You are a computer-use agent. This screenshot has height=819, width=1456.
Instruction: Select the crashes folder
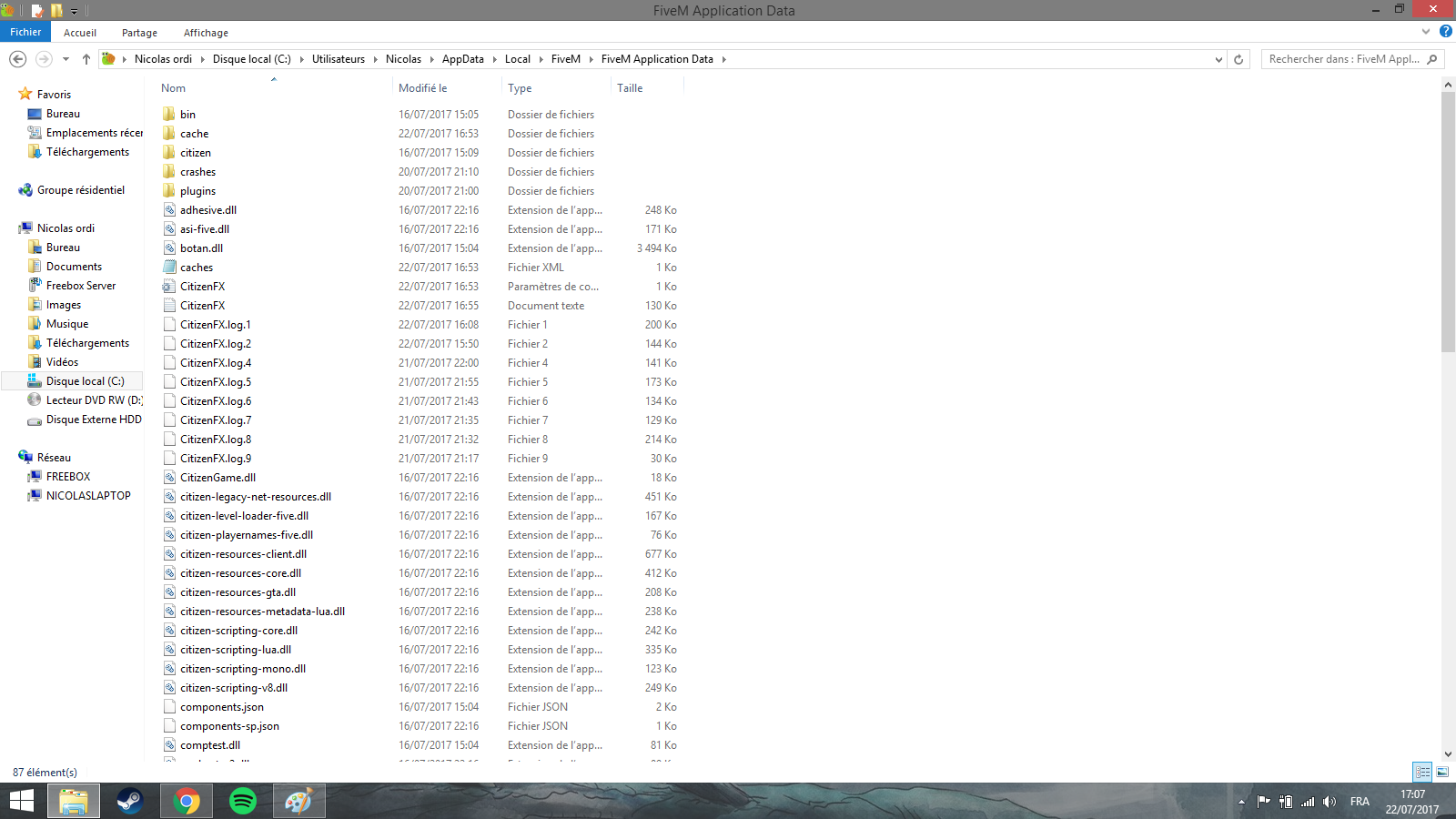(197, 172)
